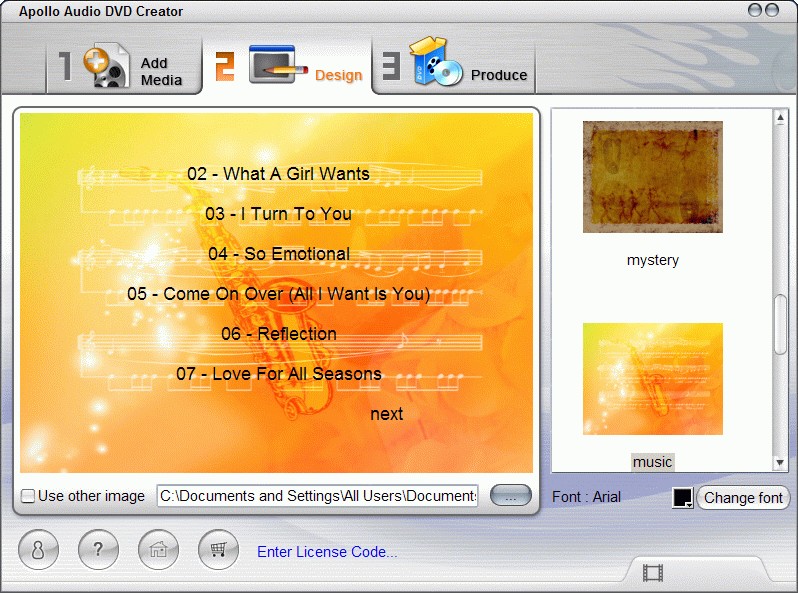Select the mystery background thumbnail
The image size is (798, 593).
click(653, 177)
